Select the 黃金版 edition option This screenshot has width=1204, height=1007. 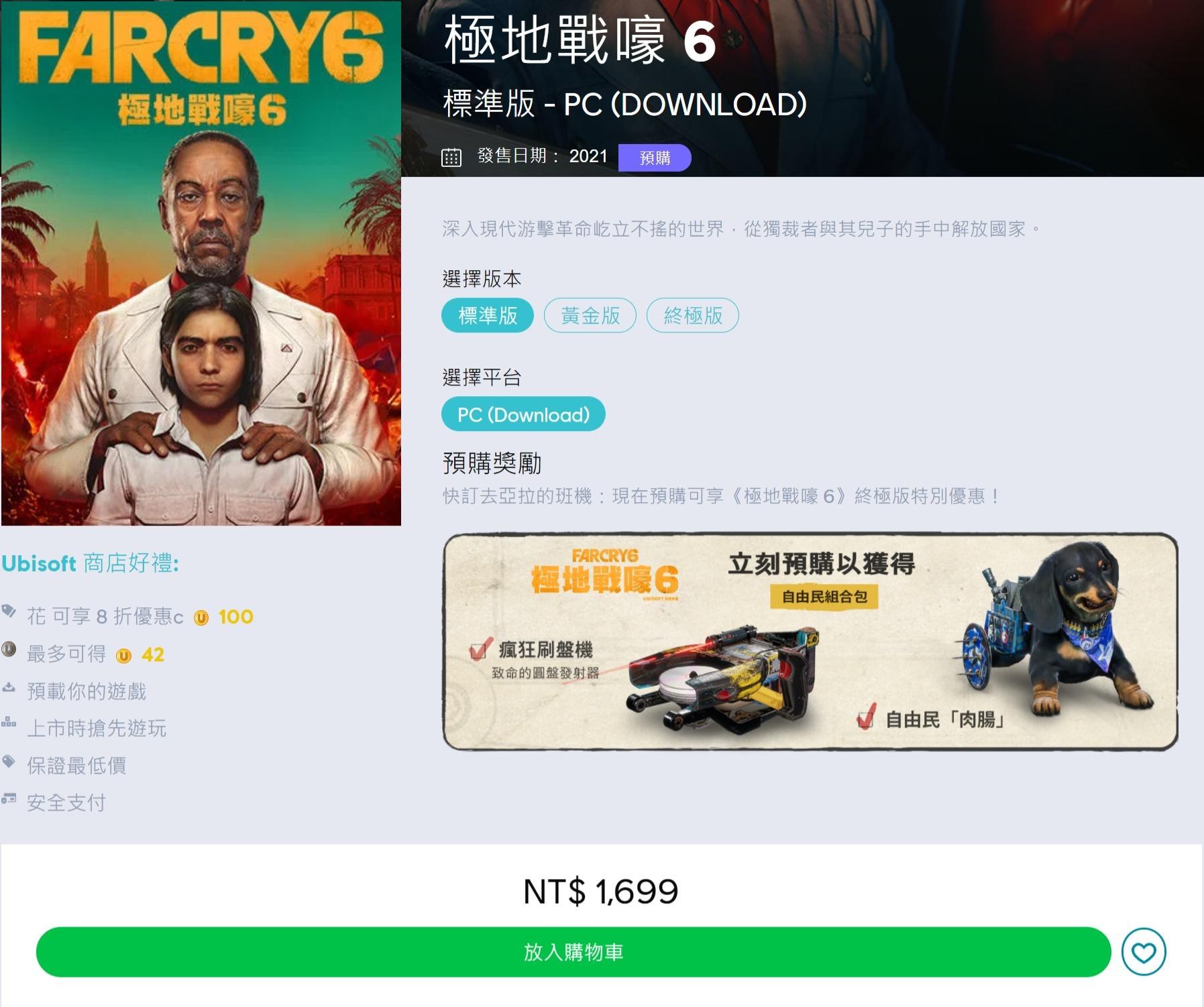pyautogui.click(x=590, y=315)
